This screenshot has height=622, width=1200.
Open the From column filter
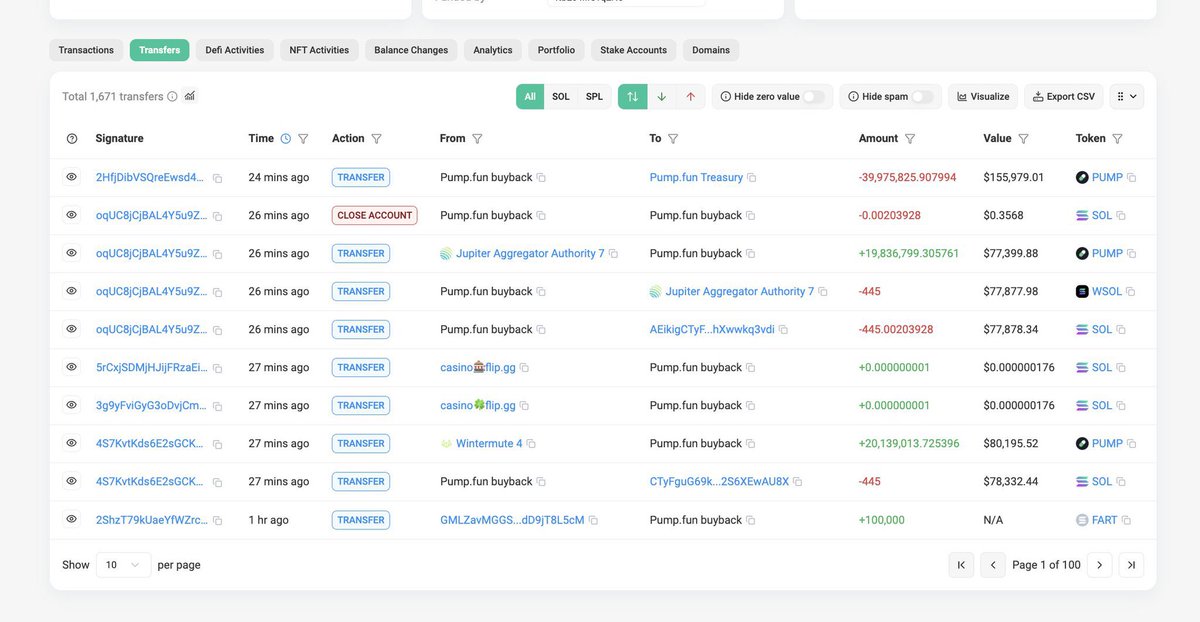point(477,139)
